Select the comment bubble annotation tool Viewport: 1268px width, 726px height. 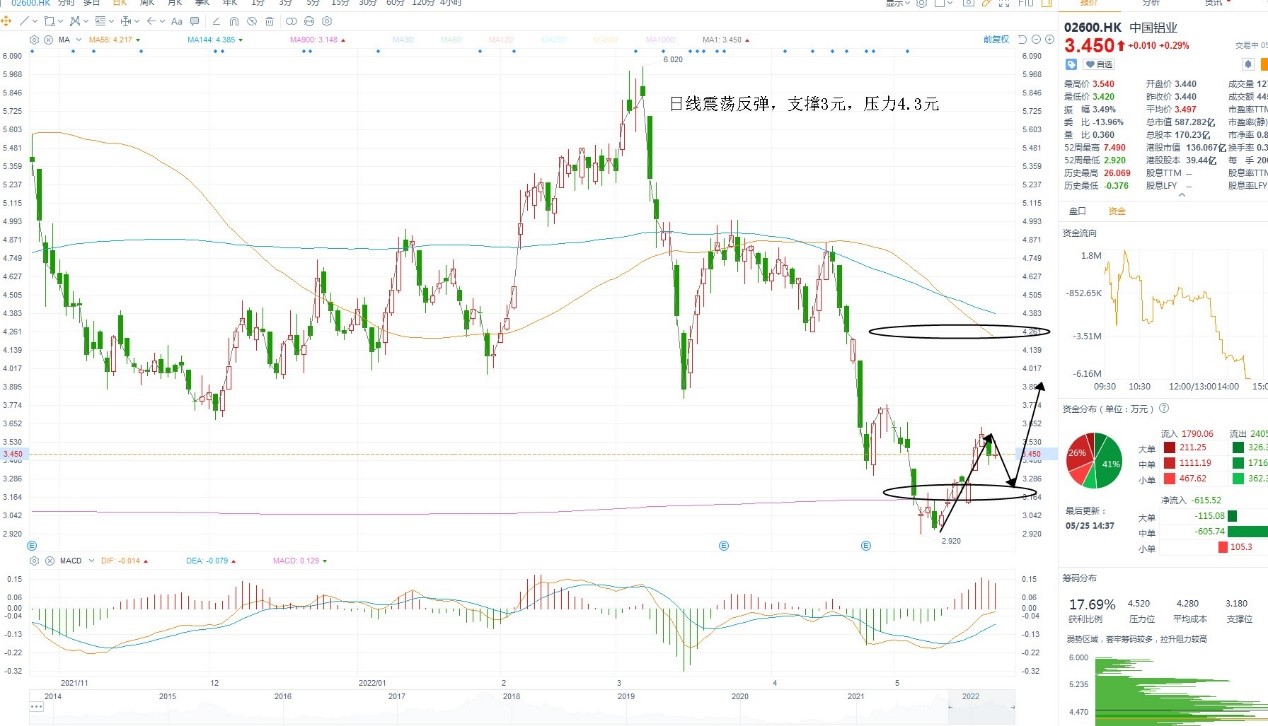pos(194,21)
